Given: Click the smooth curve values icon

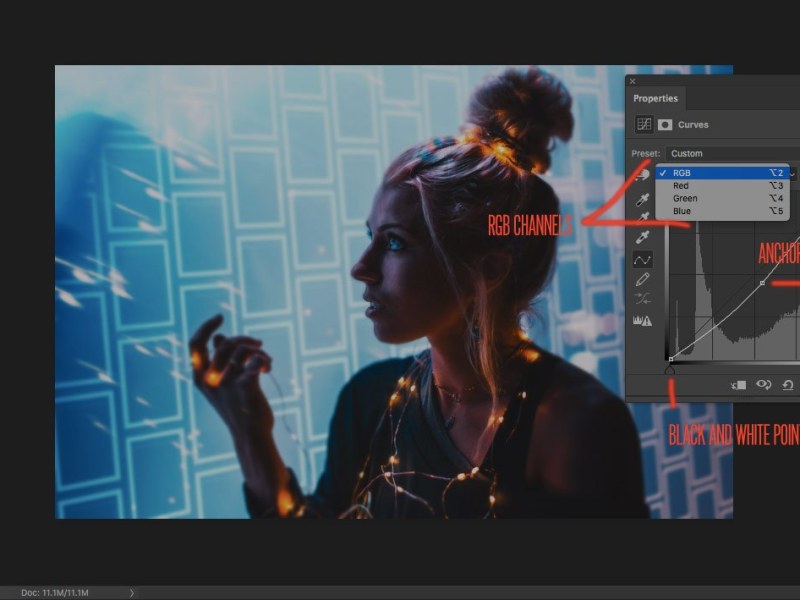Looking at the screenshot, I should 643,298.
